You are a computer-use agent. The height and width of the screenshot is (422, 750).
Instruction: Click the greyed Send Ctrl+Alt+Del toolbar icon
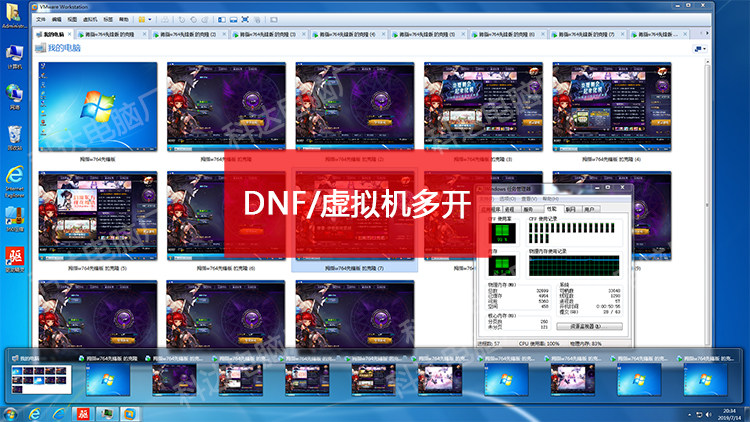165,20
